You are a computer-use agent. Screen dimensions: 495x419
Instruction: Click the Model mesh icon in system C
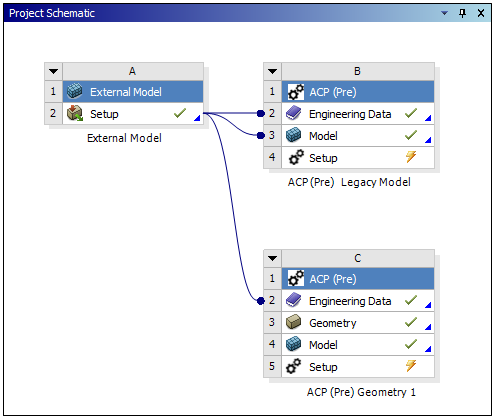tap(293, 344)
